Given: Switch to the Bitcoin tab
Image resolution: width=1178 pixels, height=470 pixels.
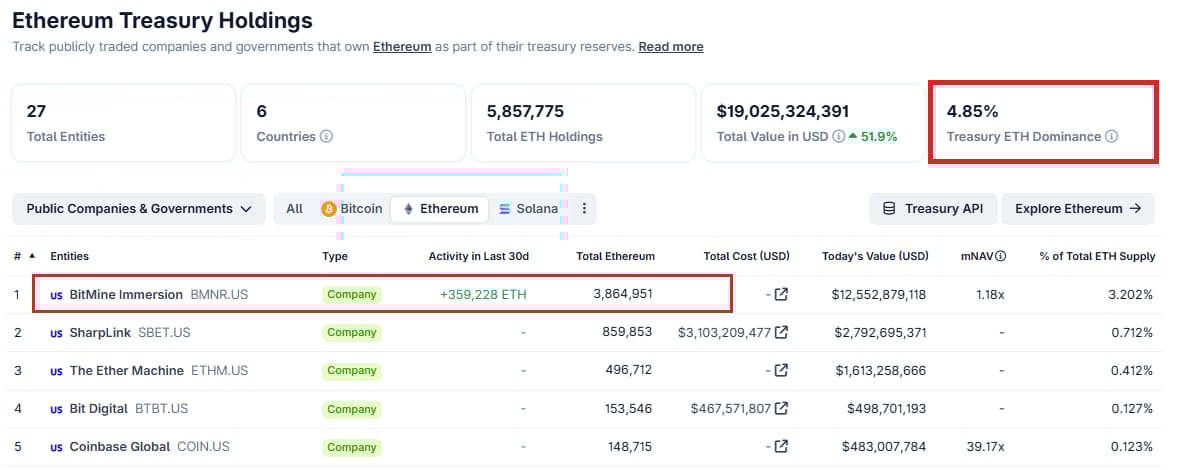Looking at the screenshot, I should point(352,209).
